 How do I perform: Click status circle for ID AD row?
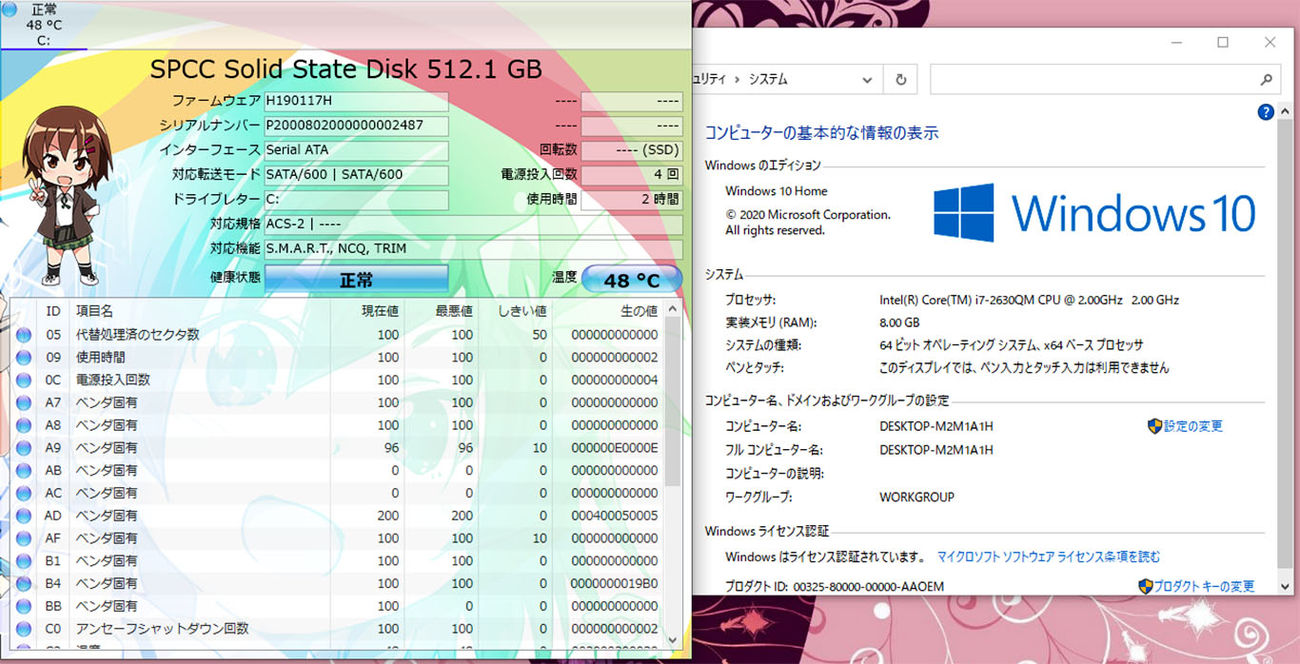[24, 516]
